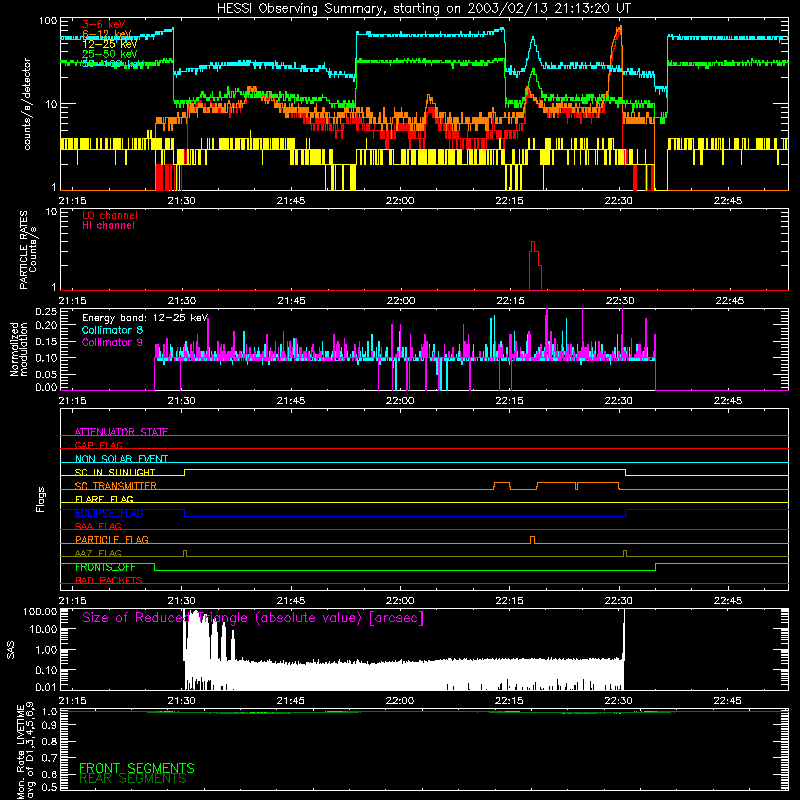Select the HI channel legend entry
The image size is (800, 800).
[108, 226]
